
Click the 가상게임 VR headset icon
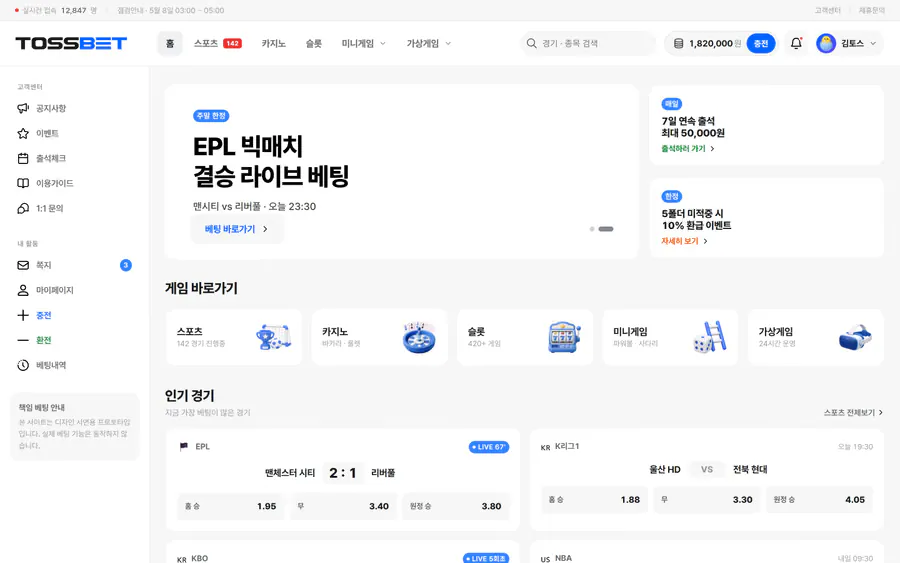click(x=855, y=337)
